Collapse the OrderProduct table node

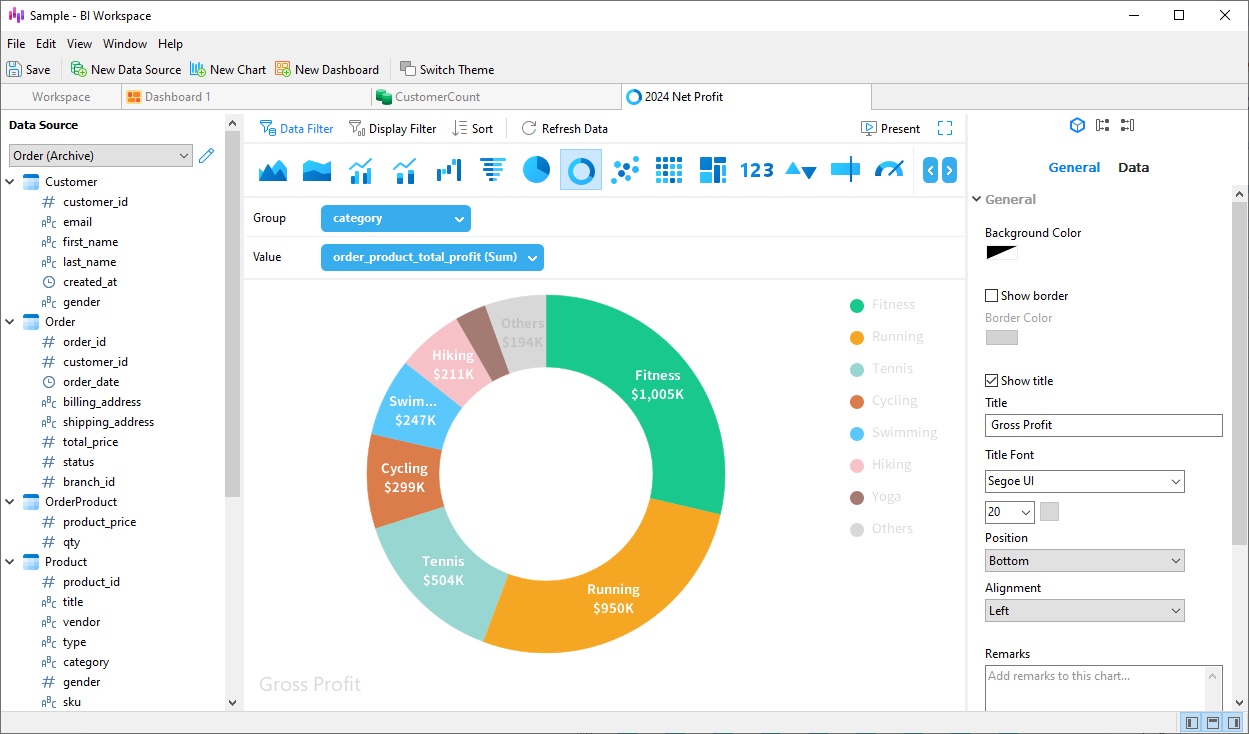point(9,502)
